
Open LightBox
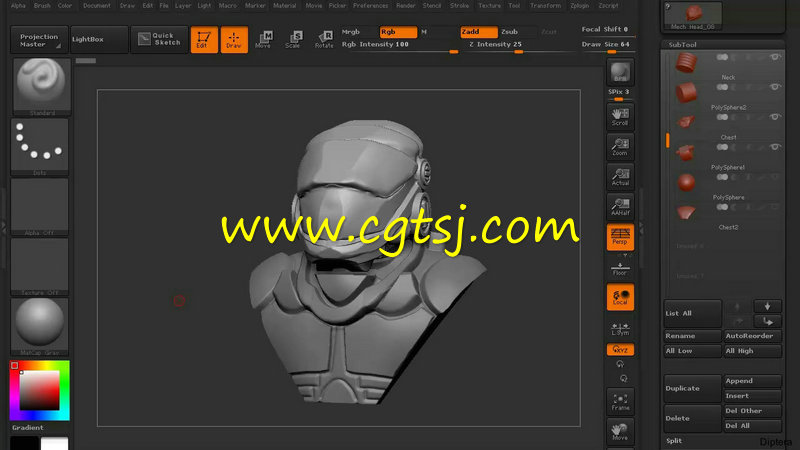(99, 40)
